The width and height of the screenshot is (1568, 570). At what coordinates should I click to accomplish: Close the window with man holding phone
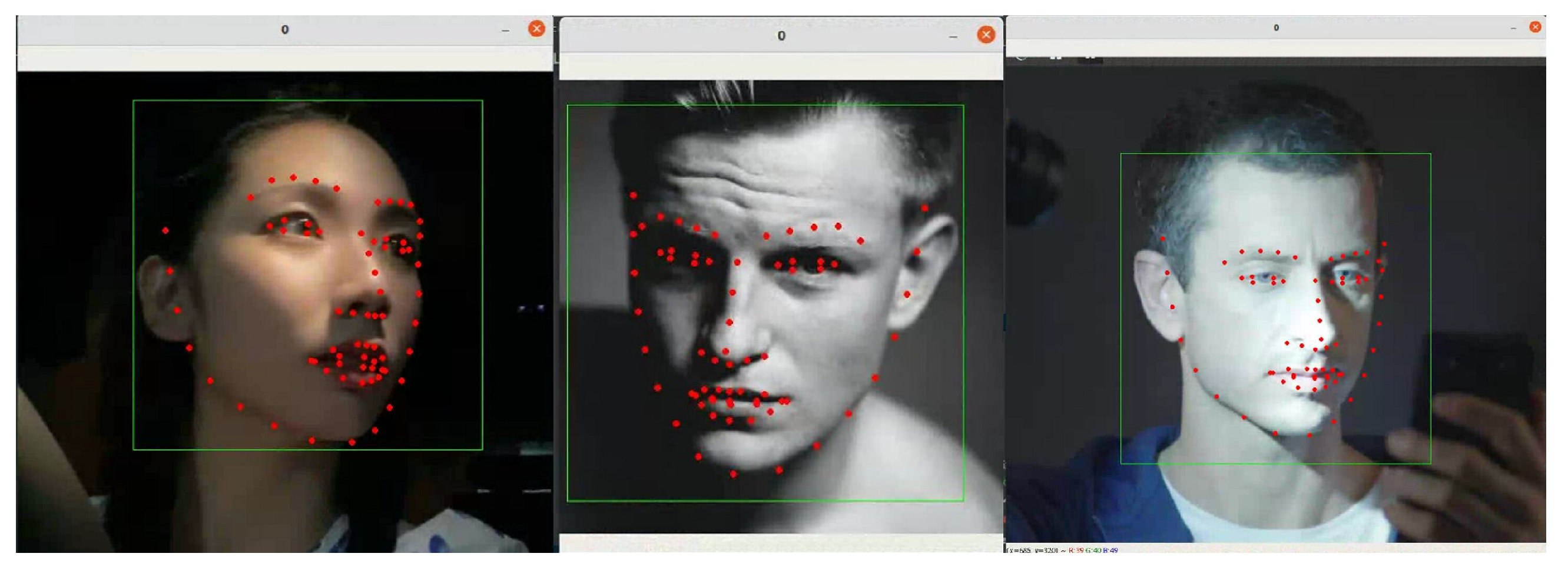pos(1535,28)
